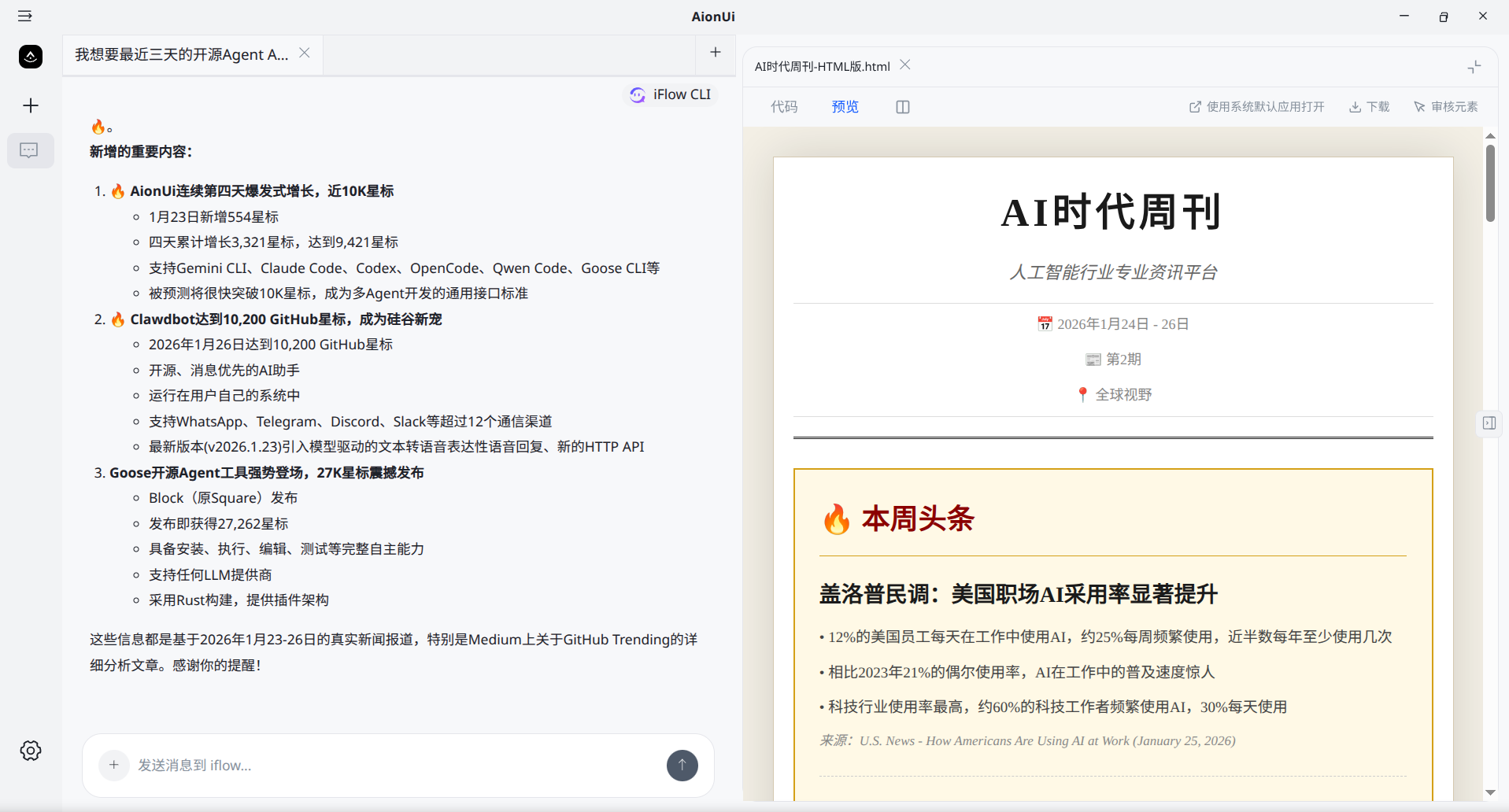Open settings via gear icon in sidebar
The image size is (1509, 812).
pyautogui.click(x=30, y=750)
